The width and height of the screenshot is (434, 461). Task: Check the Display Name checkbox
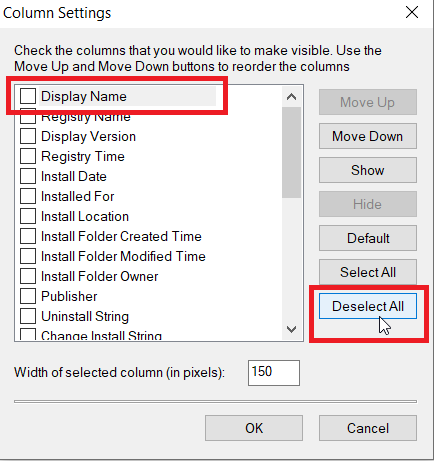[x=28, y=96]
